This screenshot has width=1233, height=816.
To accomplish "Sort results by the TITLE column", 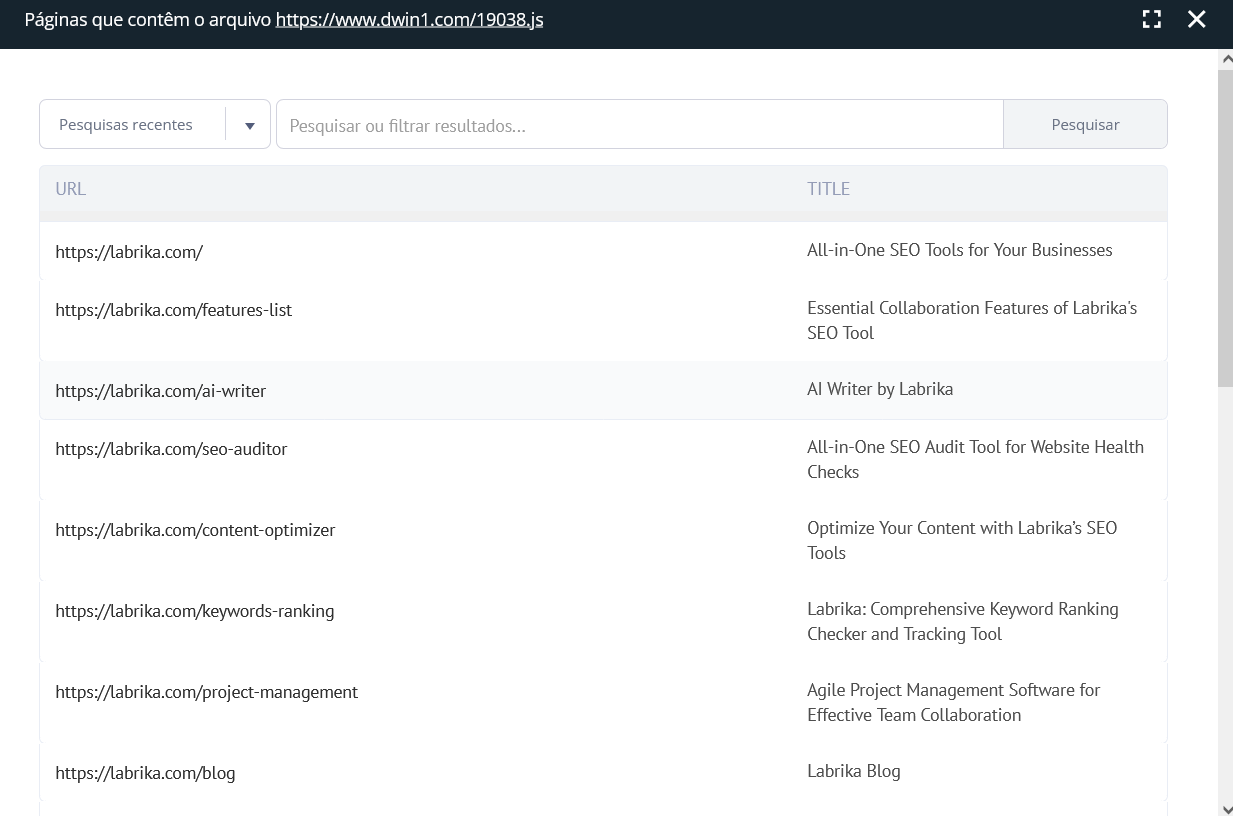I will click(x=828, y=188).
